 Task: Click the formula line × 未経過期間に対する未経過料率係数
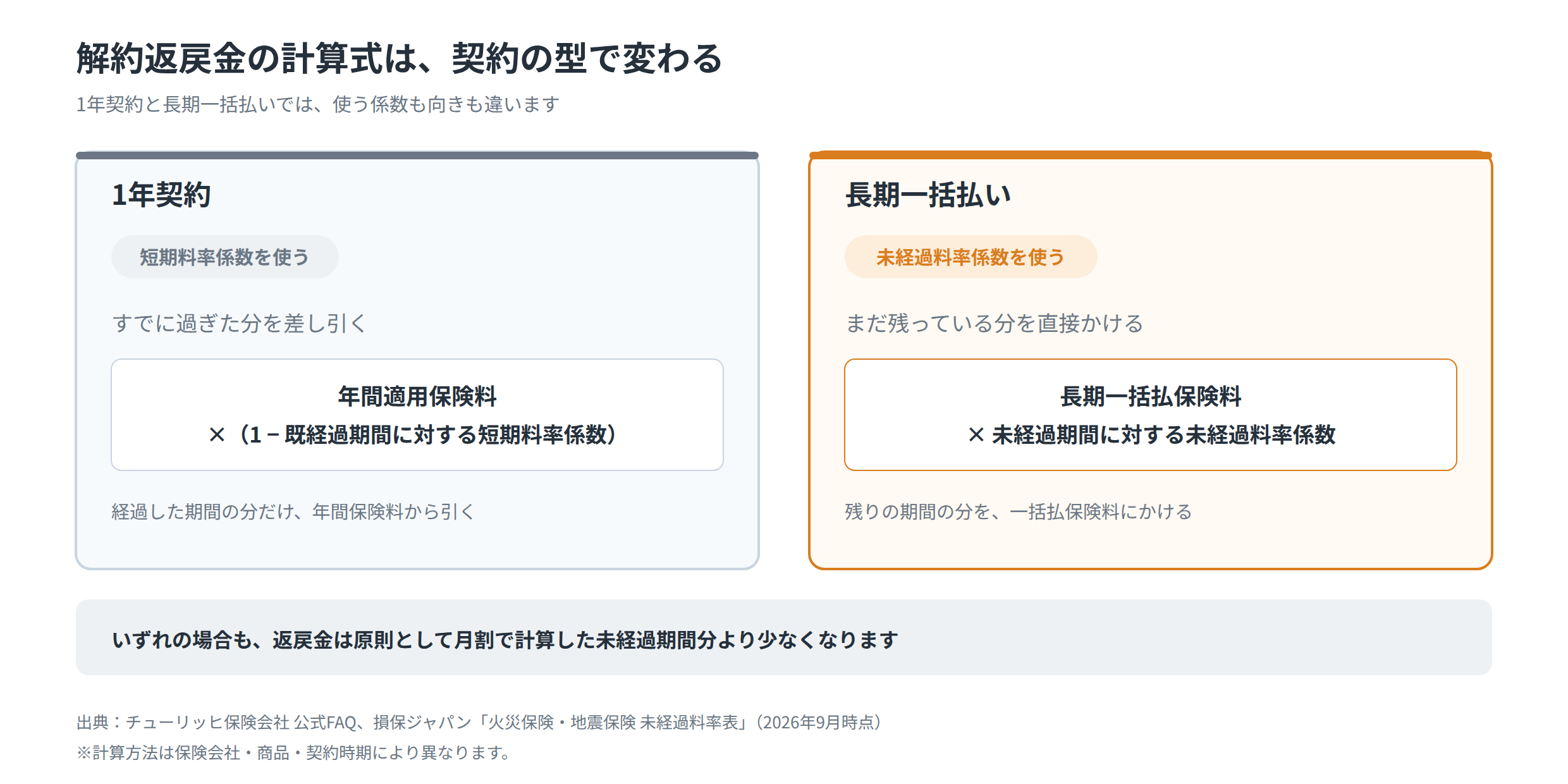click(x=1151, y=435)
